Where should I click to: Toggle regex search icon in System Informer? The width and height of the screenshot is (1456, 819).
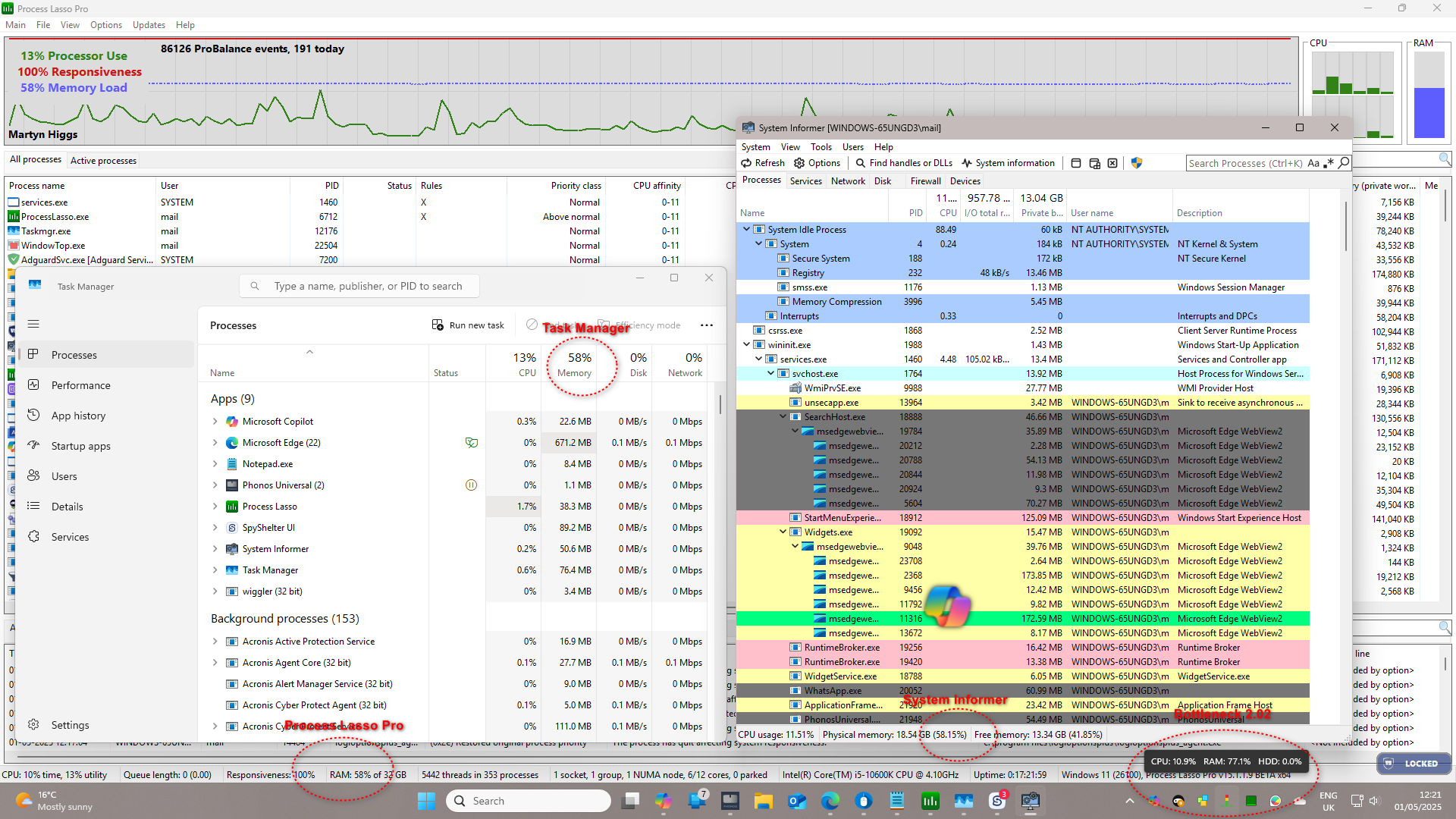[x=1329, y=163]
